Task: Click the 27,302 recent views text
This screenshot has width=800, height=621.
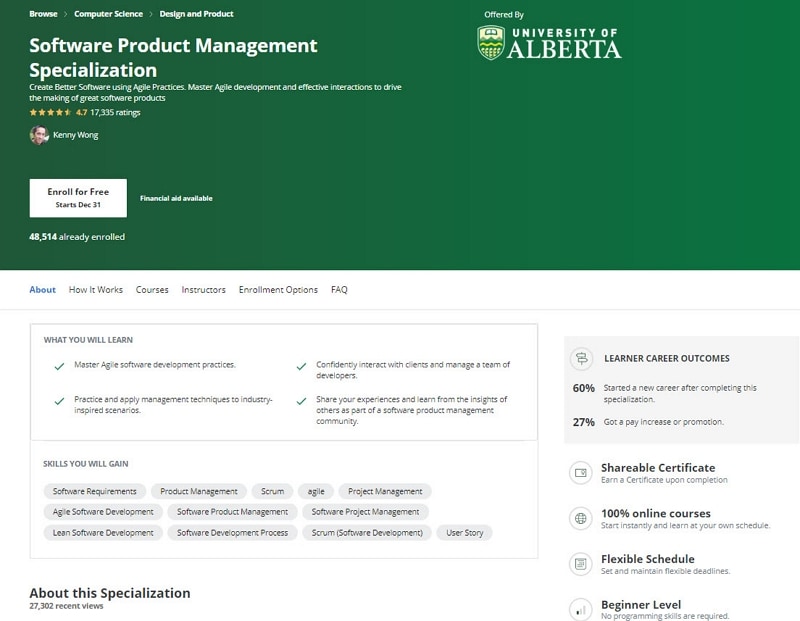Action: (66, 606)
